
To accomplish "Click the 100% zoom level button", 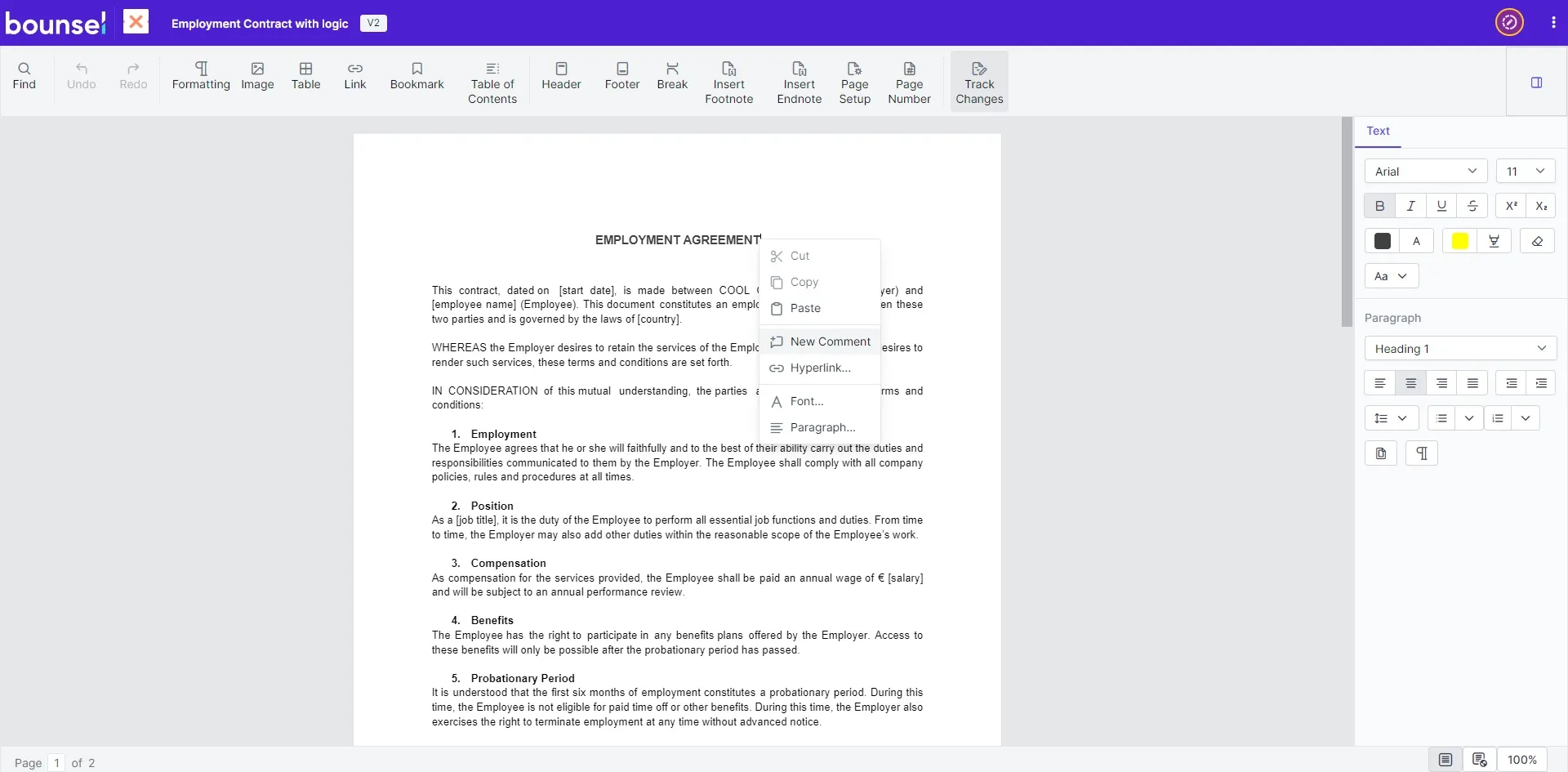I will pyautogui.click(x=1521, y=760).
